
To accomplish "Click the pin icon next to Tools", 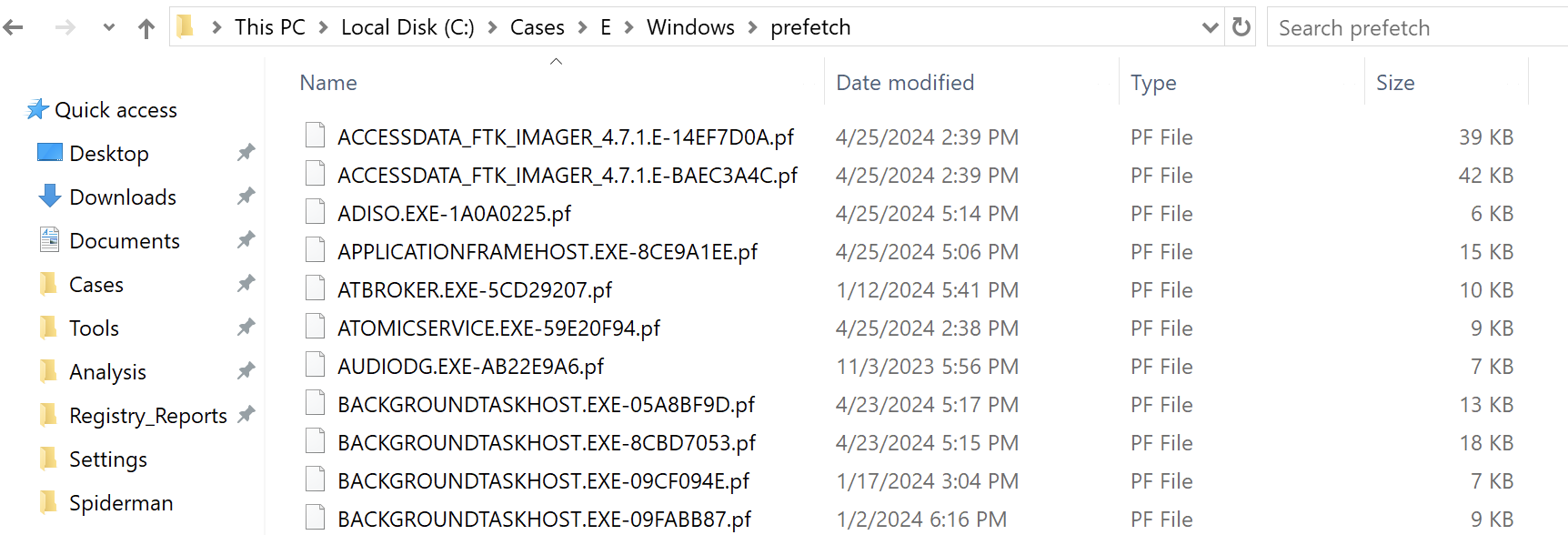I will click(x=246, y=328).
